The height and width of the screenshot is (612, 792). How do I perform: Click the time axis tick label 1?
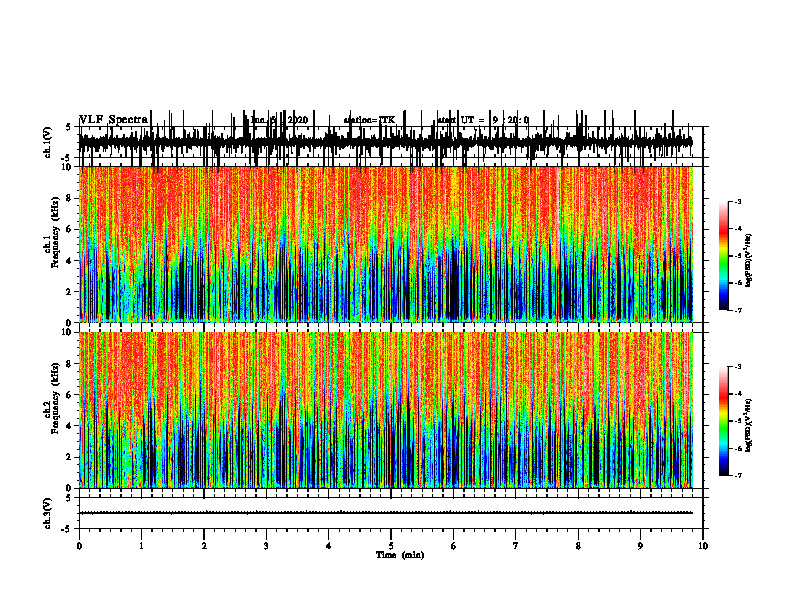tap(141, 546)
